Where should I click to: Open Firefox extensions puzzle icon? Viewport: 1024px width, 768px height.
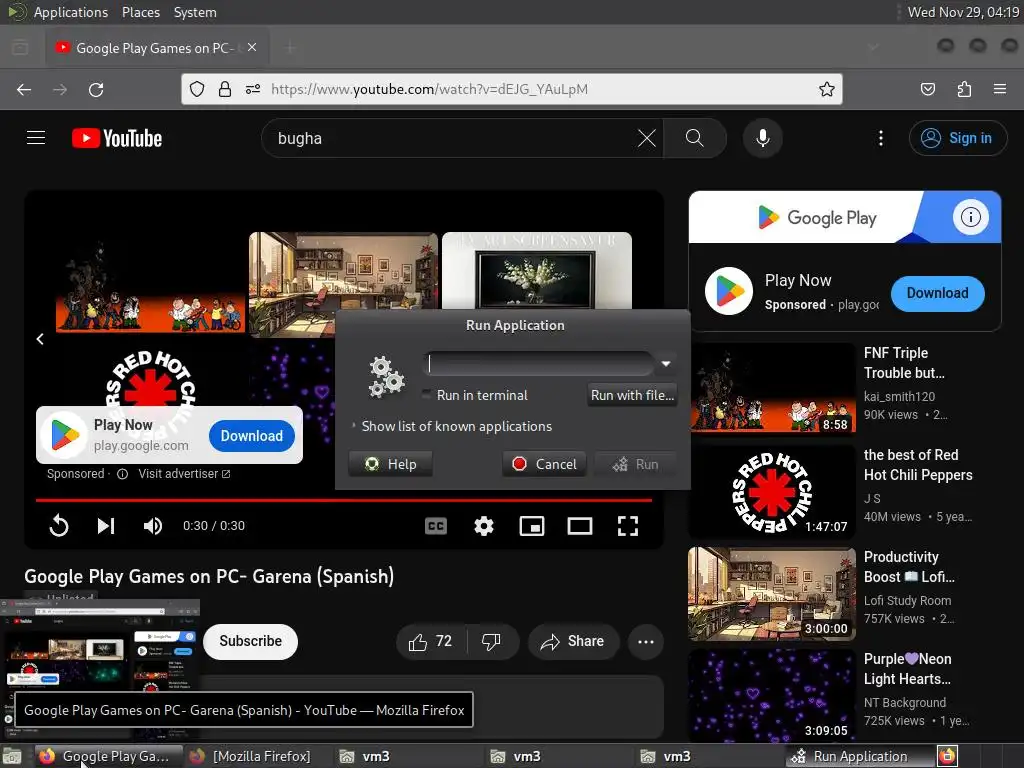click(964, 89)
